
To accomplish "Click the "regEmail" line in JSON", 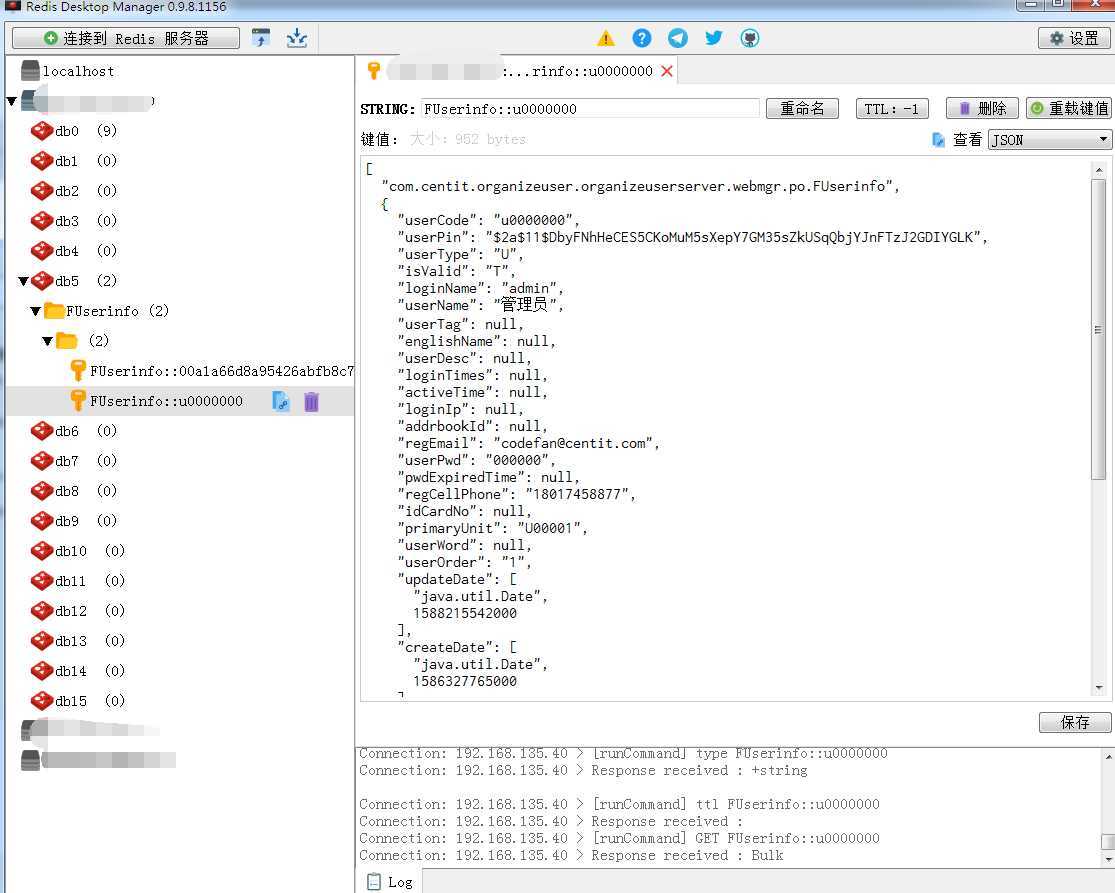I will pos(528,444).
